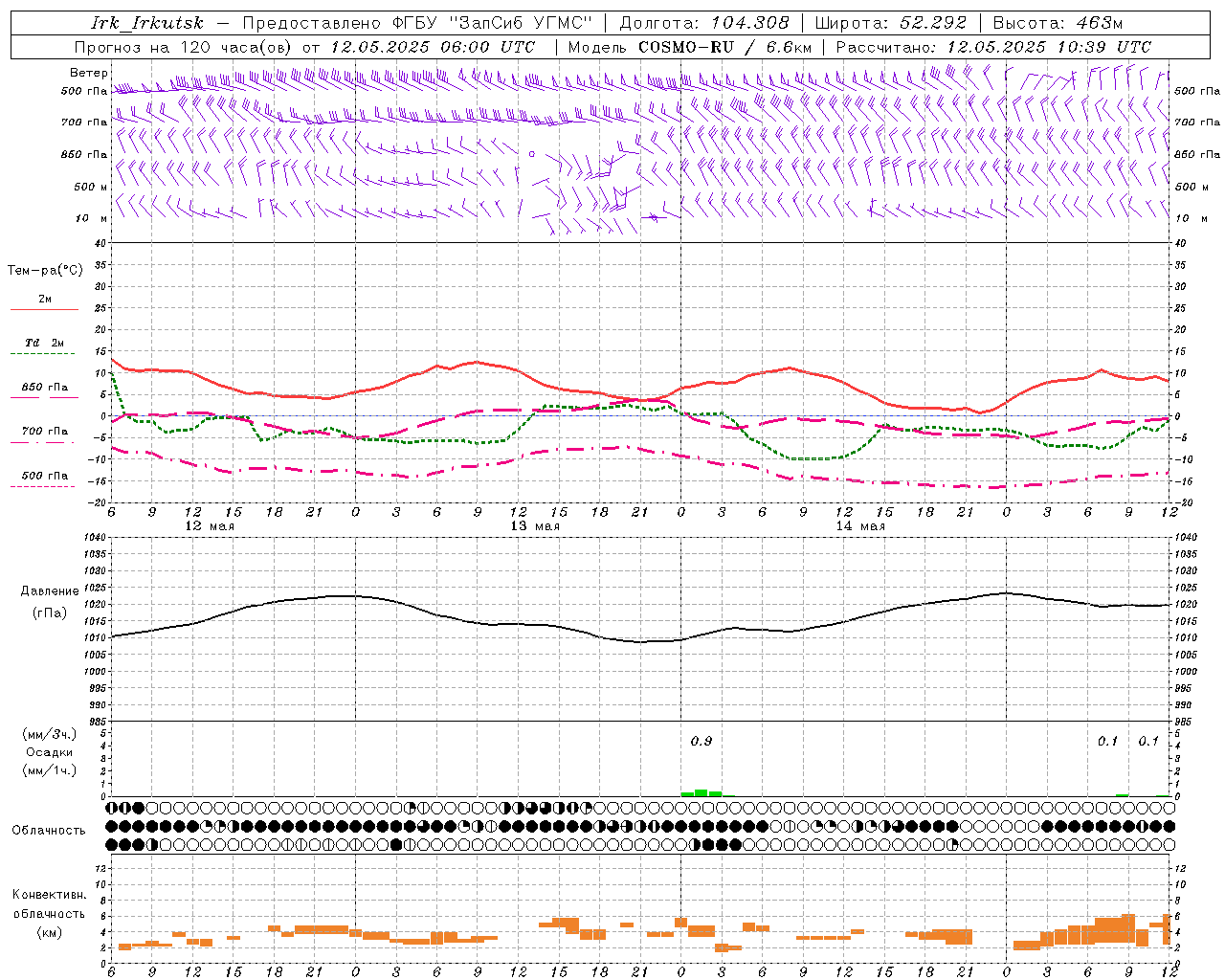Click the 'Осадки' precipitation label
This screenshot has width=1225, height=980.
[x=50, y=752]
